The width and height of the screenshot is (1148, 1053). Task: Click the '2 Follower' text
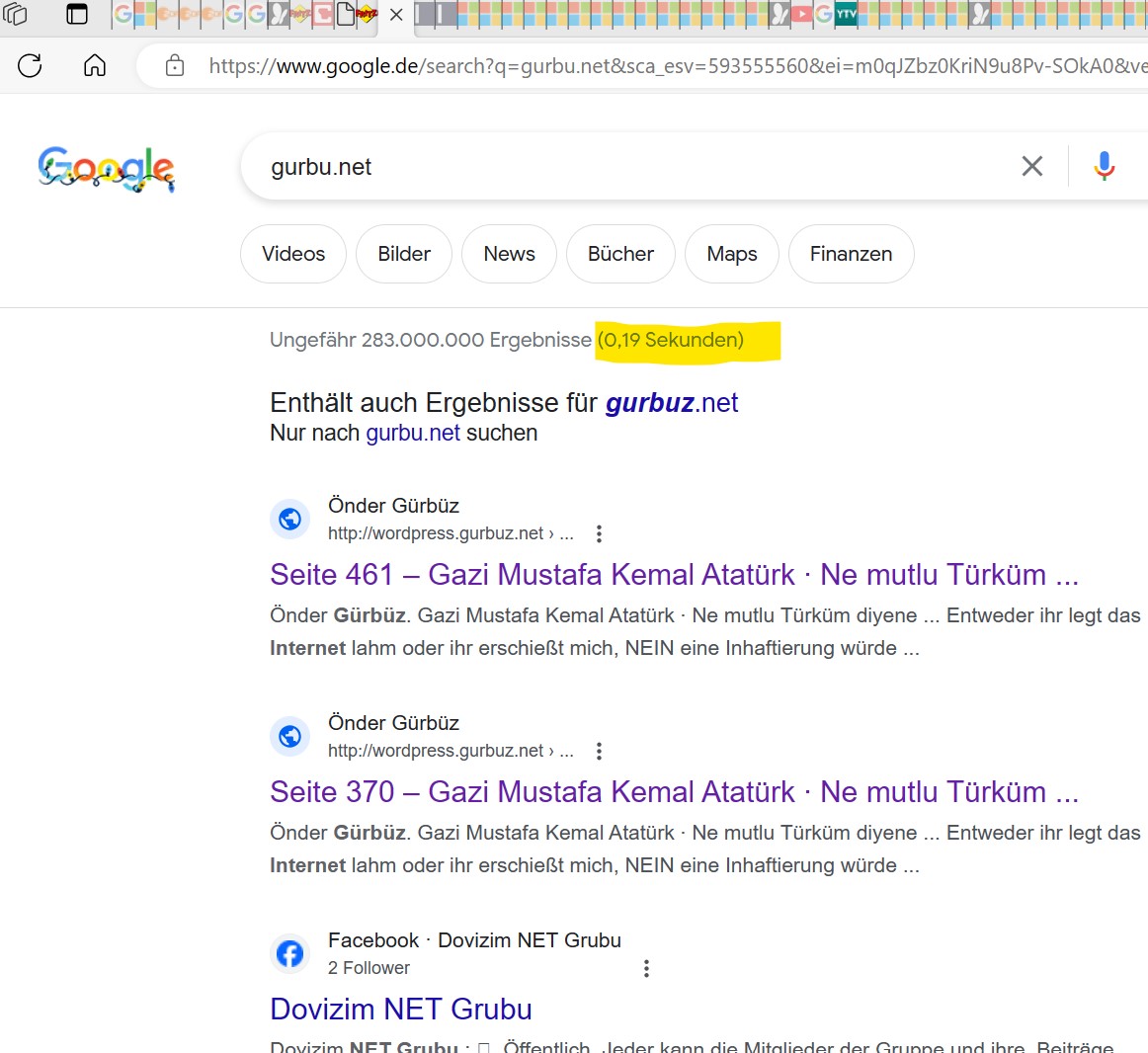click(369, 968)
